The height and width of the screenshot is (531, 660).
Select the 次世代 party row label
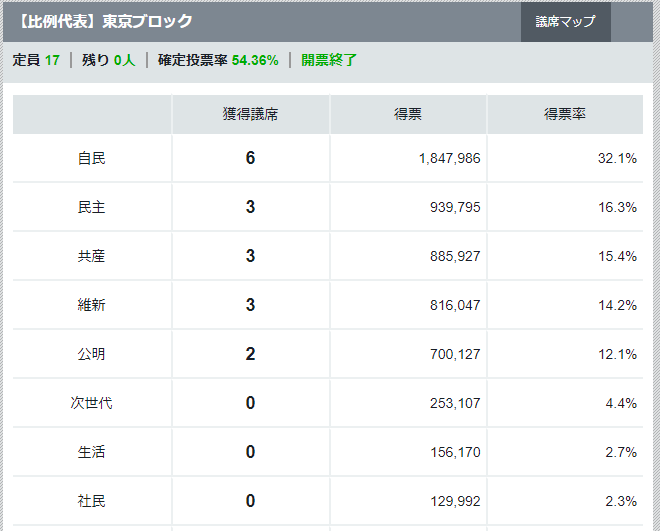91,403
